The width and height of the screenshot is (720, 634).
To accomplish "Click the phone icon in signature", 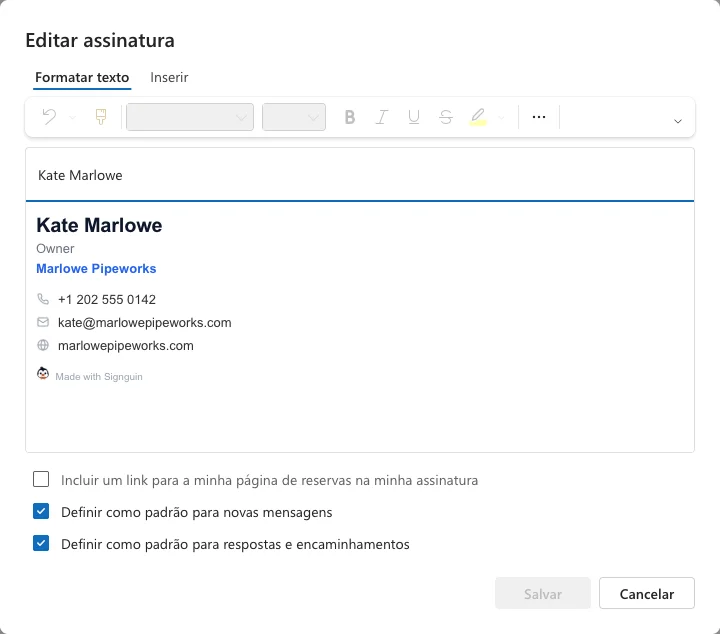I will 43,299.
